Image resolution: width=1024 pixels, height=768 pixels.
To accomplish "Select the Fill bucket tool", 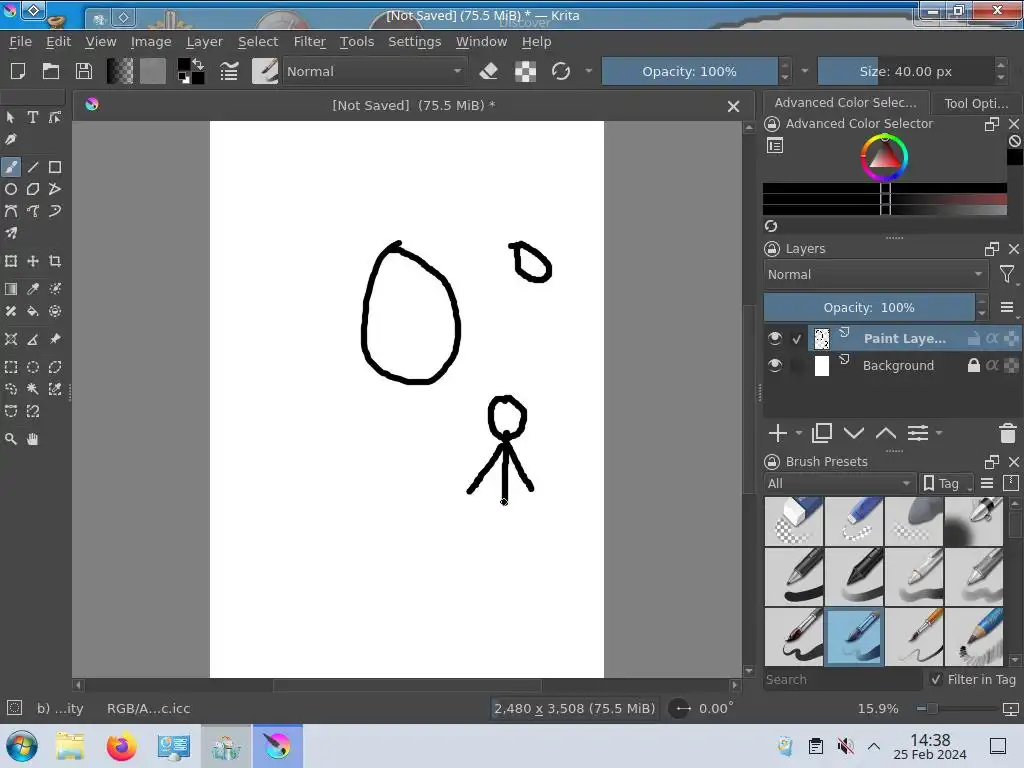I will pos(33,312).
